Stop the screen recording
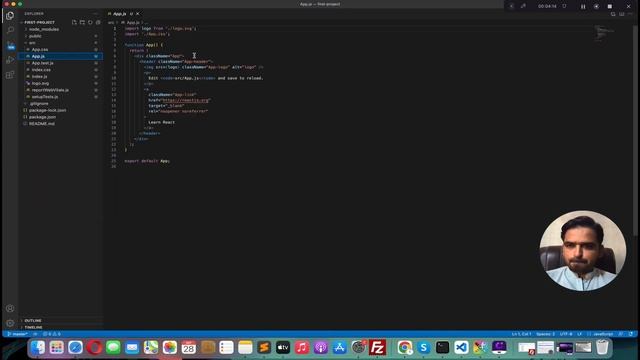 [609, 7]
